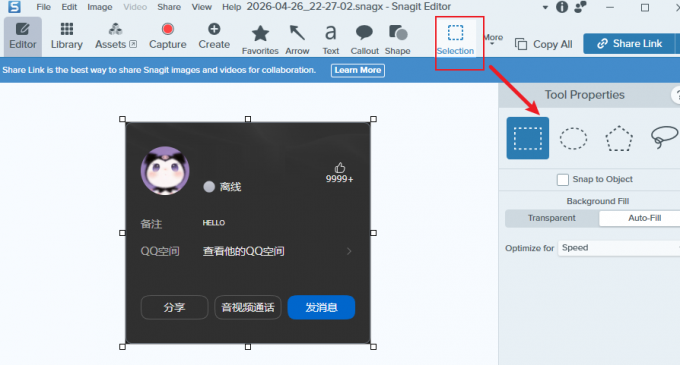The width and height of the screenshot is (680, 365).
Task: Open the Share menu
Action: tap(169, 7)
